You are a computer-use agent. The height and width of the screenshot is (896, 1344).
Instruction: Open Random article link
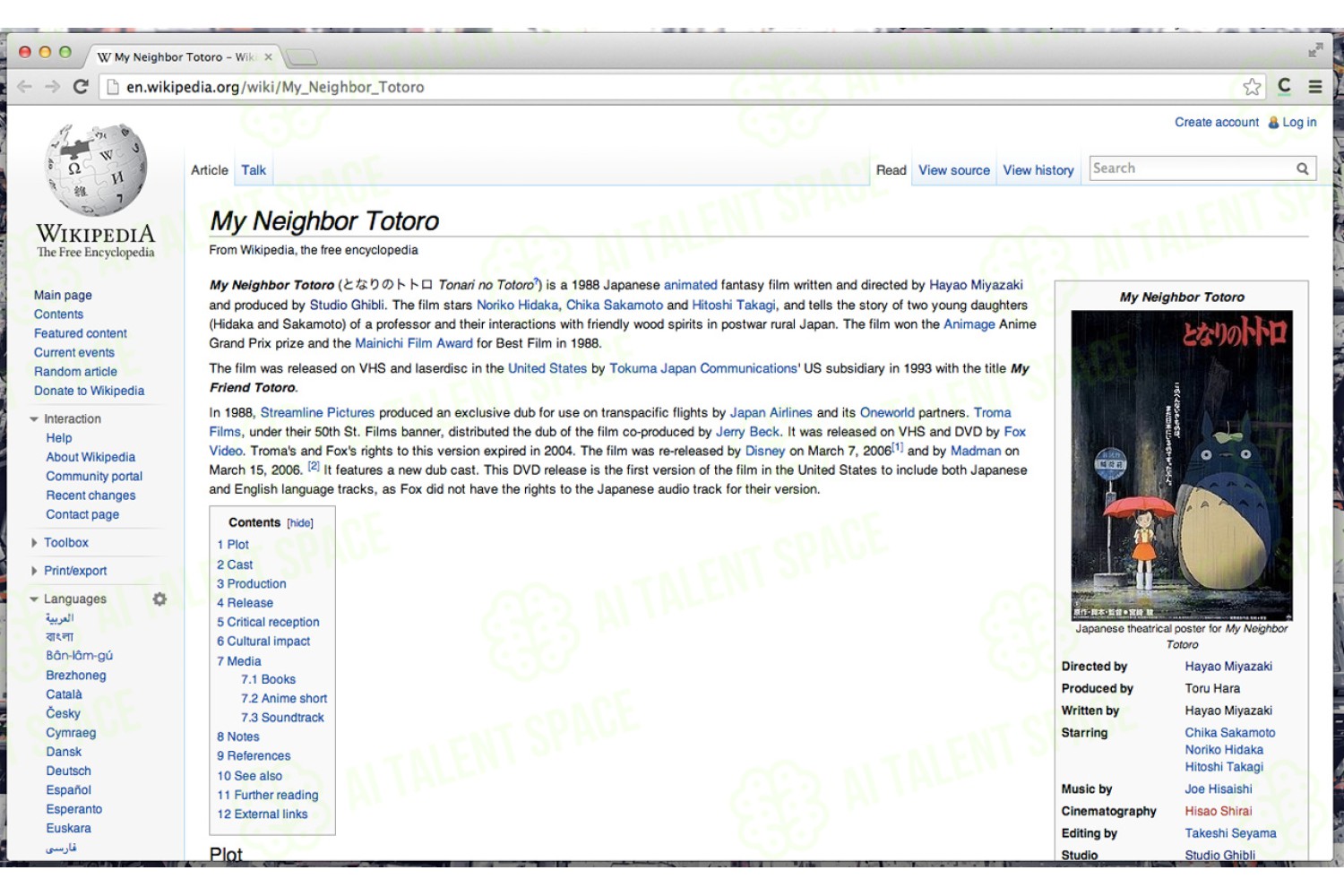coord(75,372)
